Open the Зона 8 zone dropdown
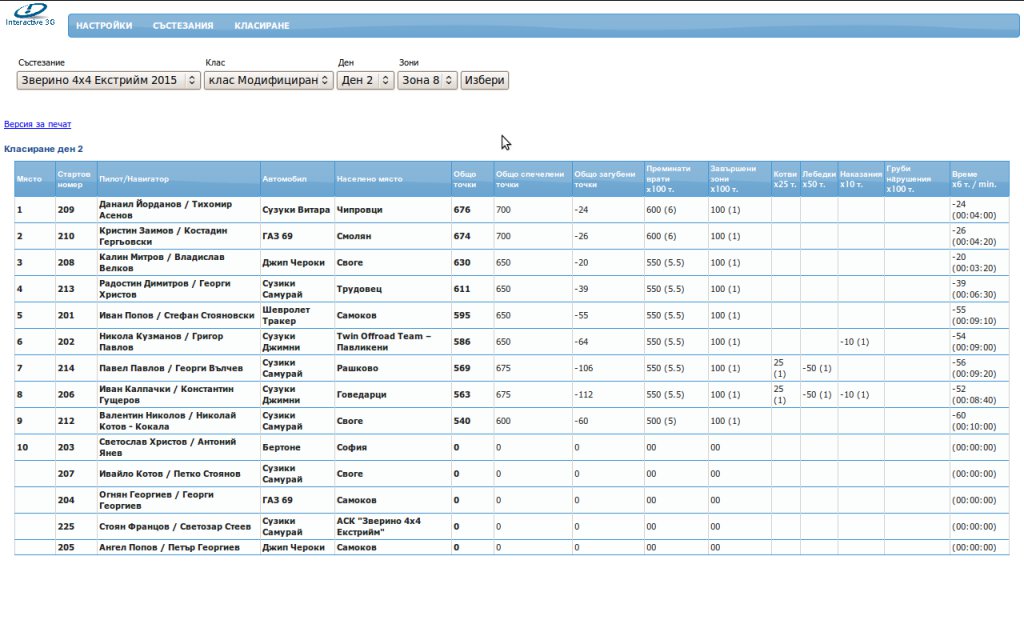 tap(427, 80)
